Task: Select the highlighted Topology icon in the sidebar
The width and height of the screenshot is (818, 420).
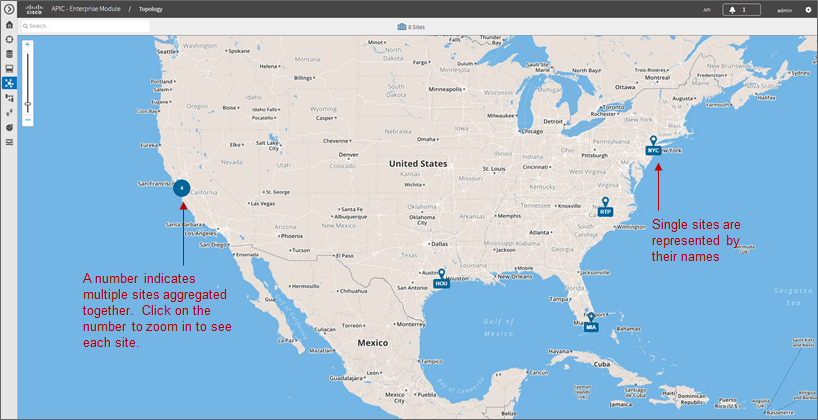Action: (9, 83)
